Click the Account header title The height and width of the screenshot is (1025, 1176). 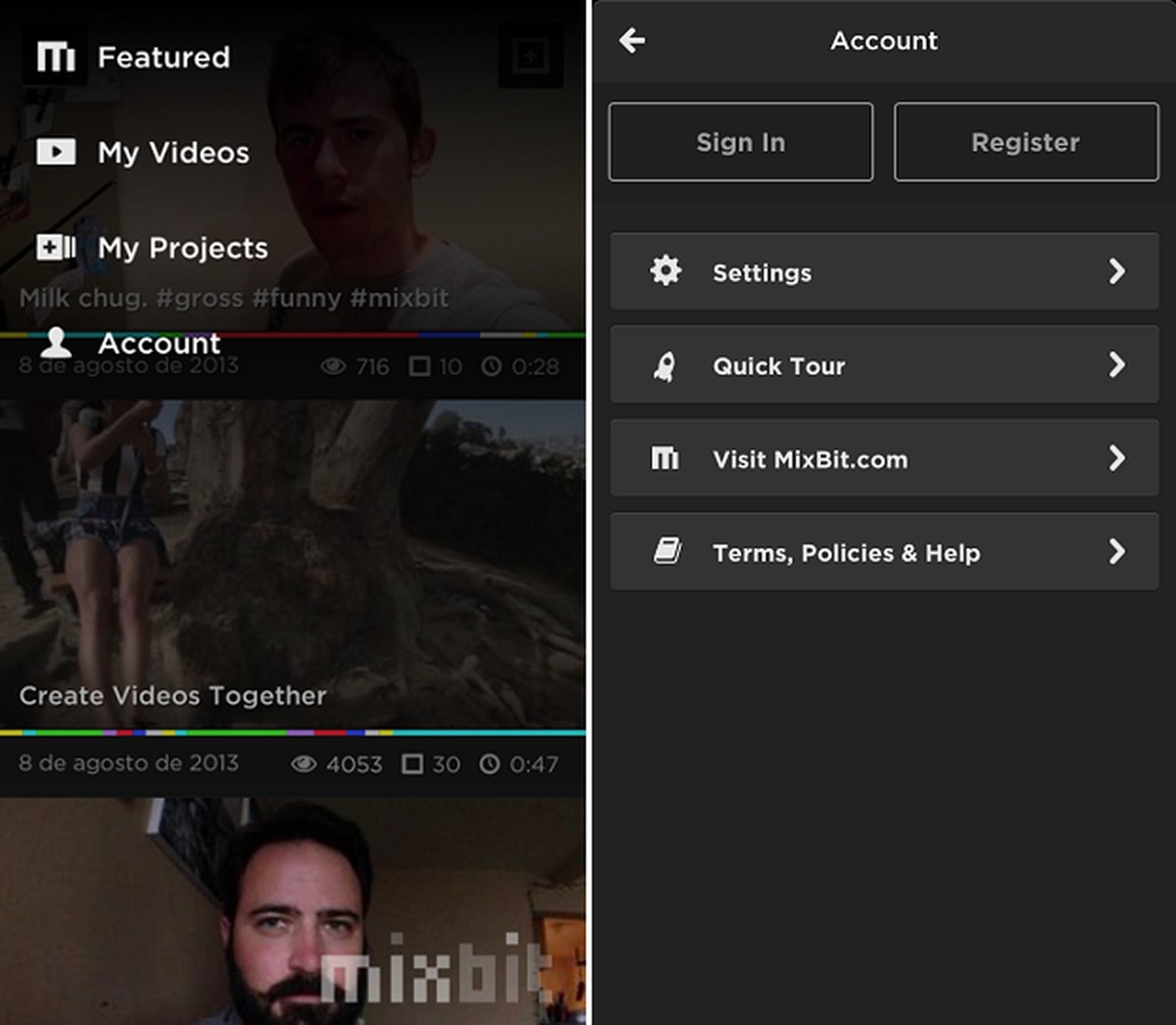884,40
